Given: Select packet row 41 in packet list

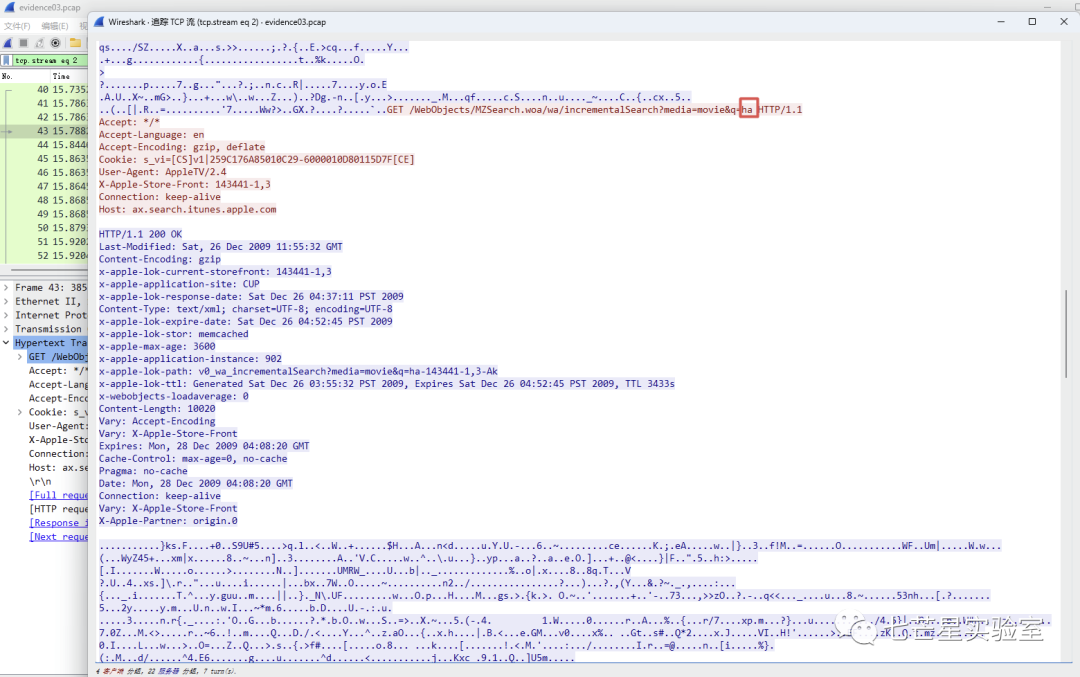Looking at the screenshot, I should (45, 103).
